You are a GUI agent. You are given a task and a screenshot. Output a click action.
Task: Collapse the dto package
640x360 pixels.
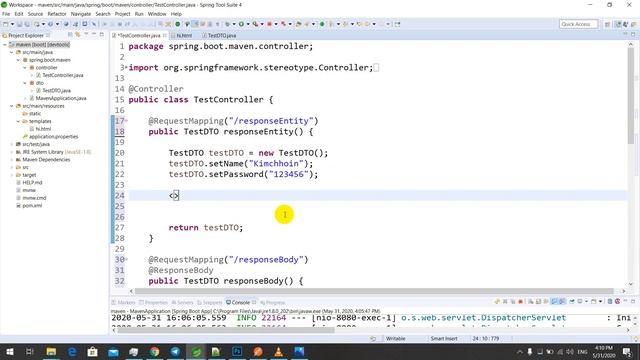pos(25,83)
